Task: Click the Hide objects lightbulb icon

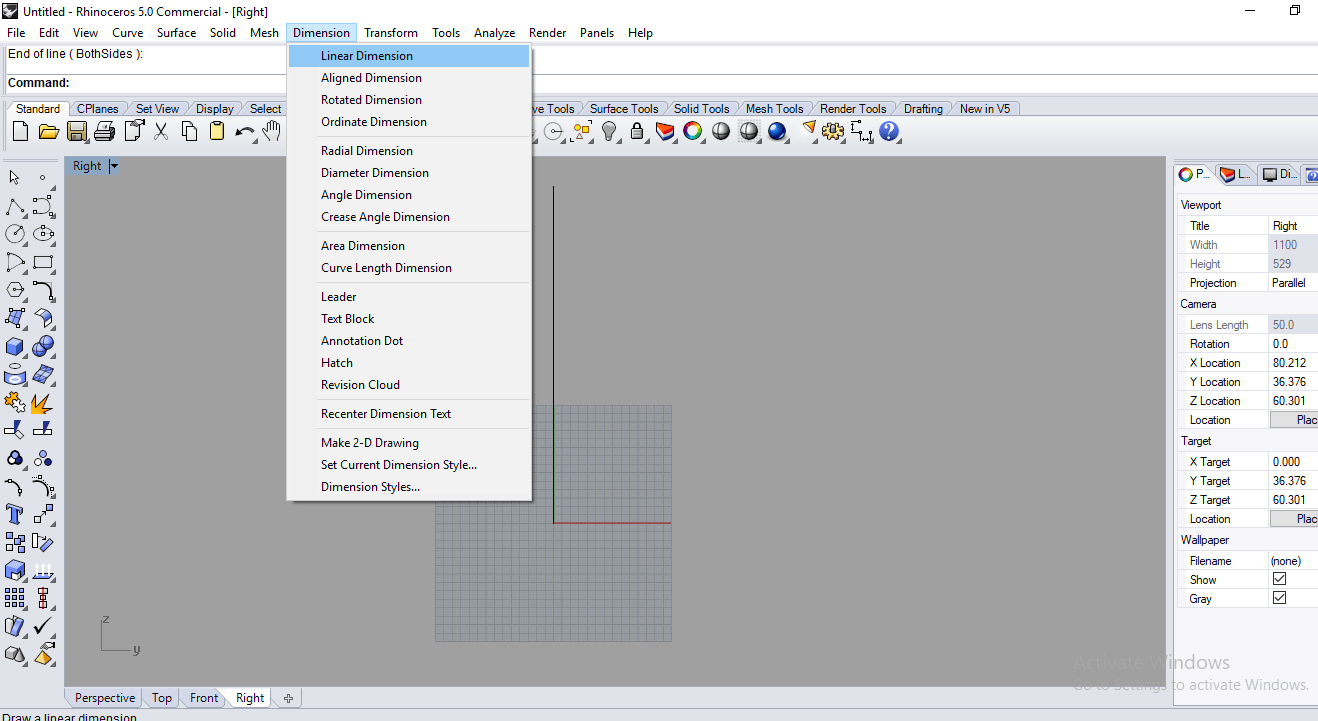Action: coord(609,131)
